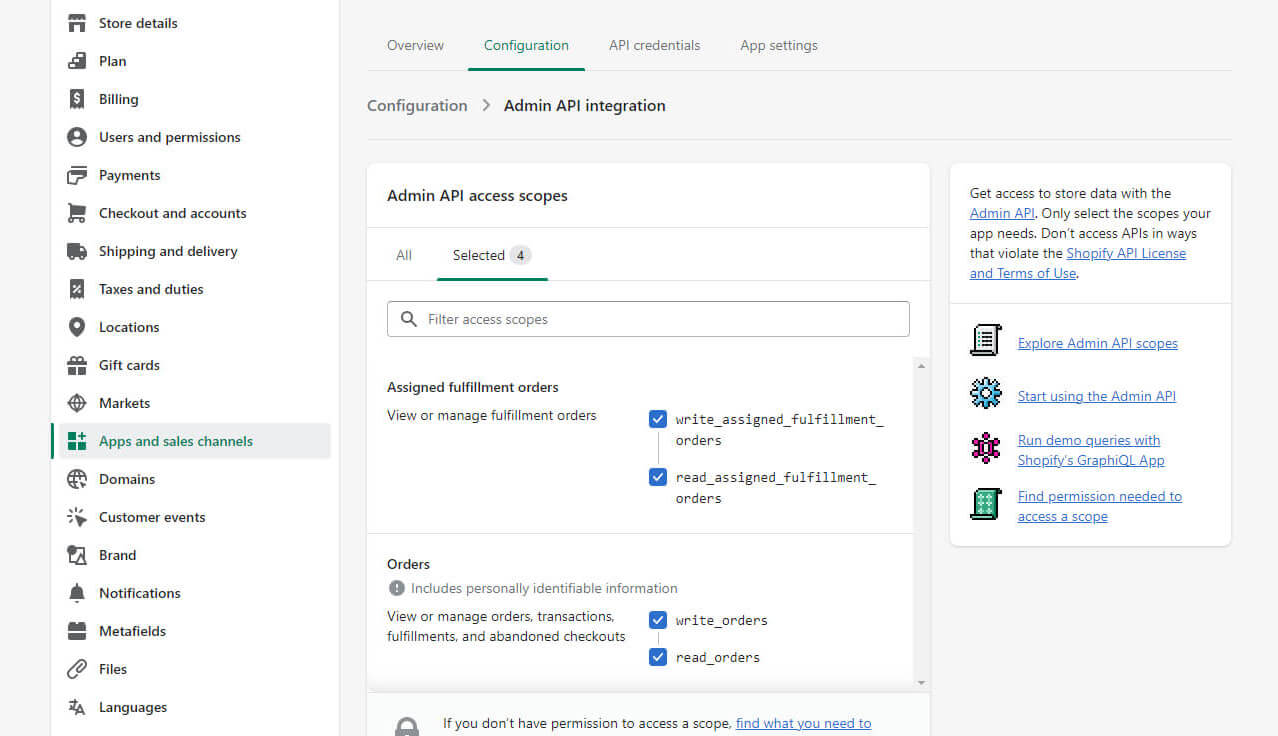Show the All access scopes tab
Screen dimensions: 1278x736
coord(404,255)
